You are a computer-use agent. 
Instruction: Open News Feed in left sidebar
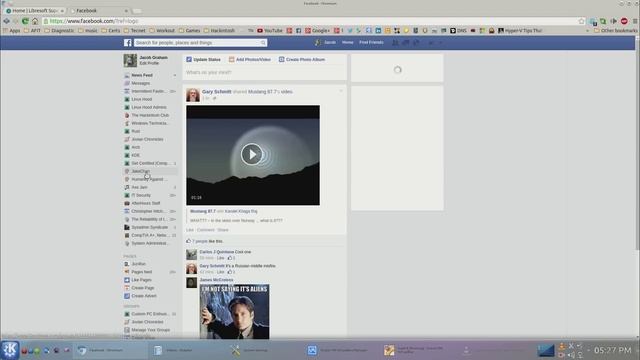pyautogui.click(x=142, y=75)
